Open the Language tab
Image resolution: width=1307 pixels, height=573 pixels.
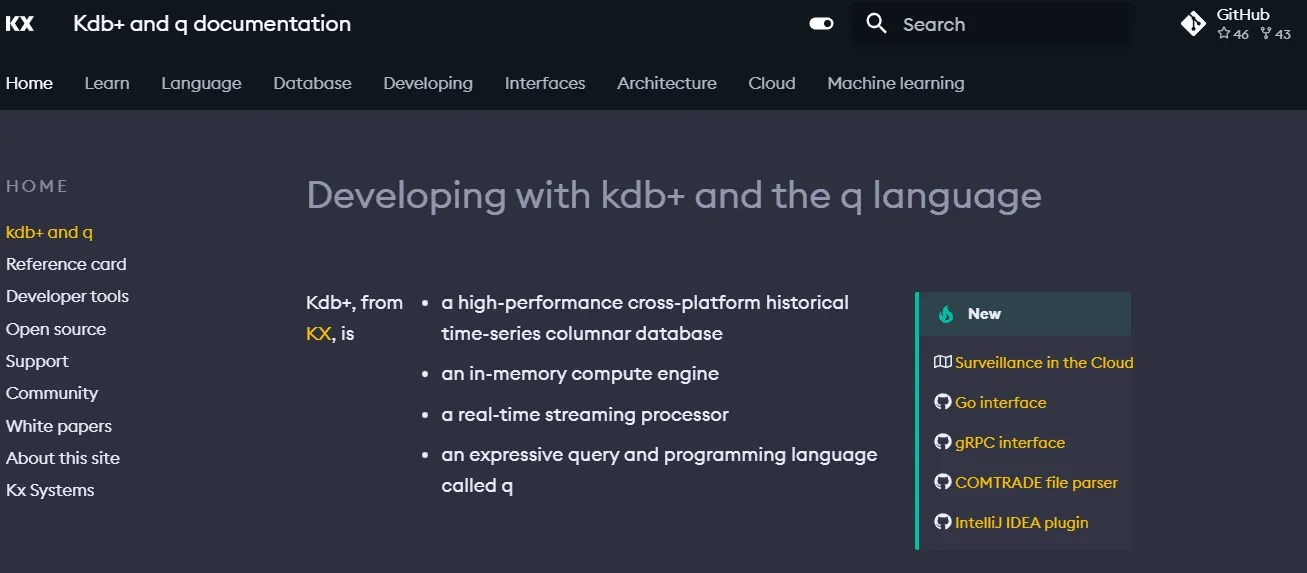(x=201, y=83)
